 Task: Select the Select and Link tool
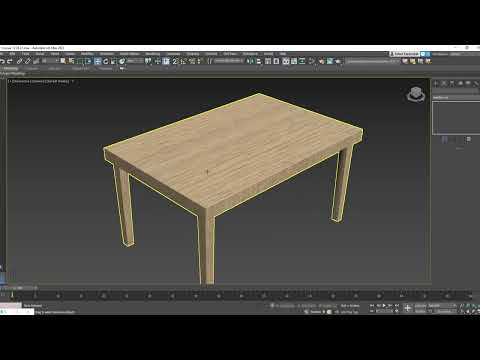(20, 61)
